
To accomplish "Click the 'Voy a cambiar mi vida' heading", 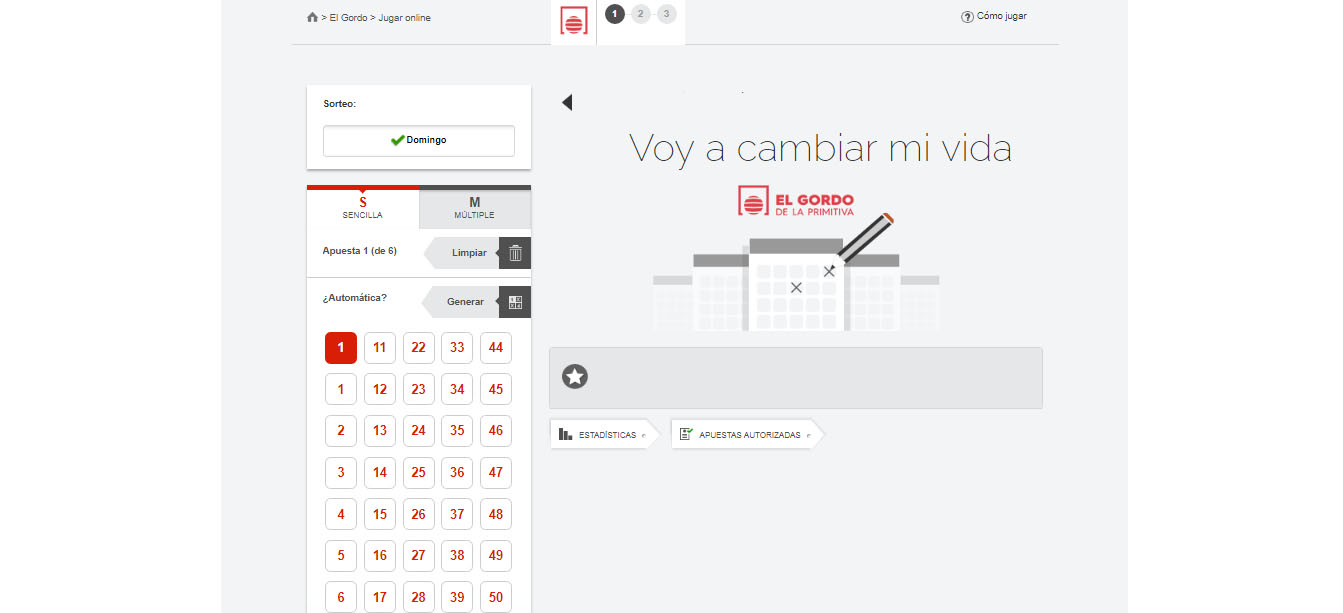I will [x=820, y=148].
